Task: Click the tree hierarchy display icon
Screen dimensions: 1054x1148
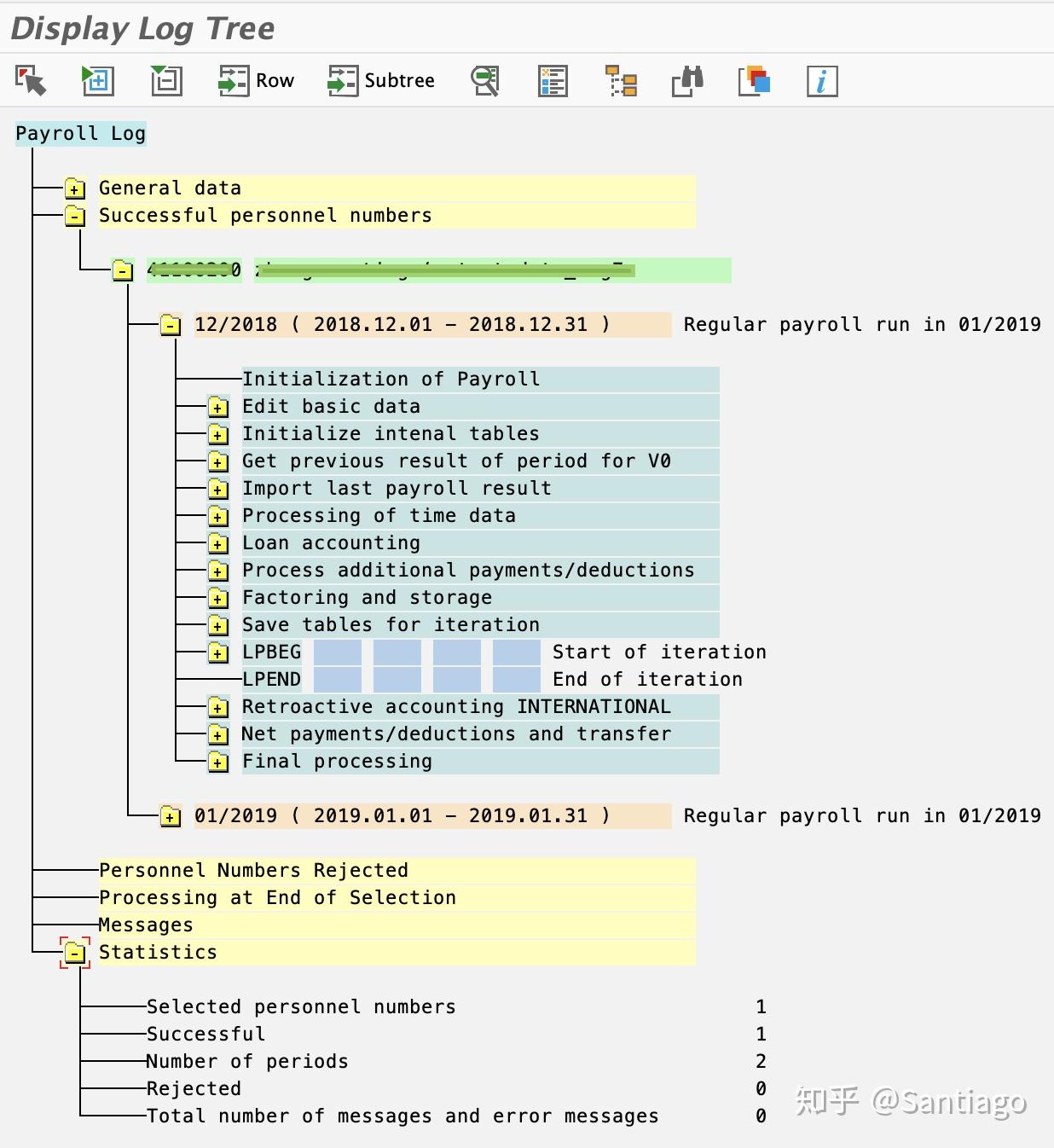Action: 621,81
